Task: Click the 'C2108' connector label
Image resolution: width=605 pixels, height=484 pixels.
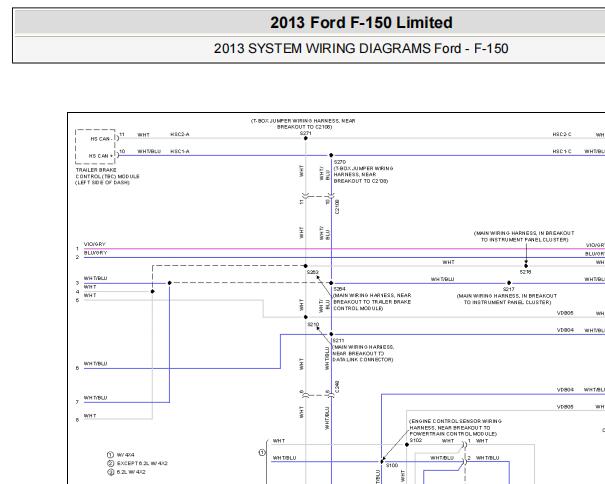Action: pyautogui.click(x=337, y=206)
